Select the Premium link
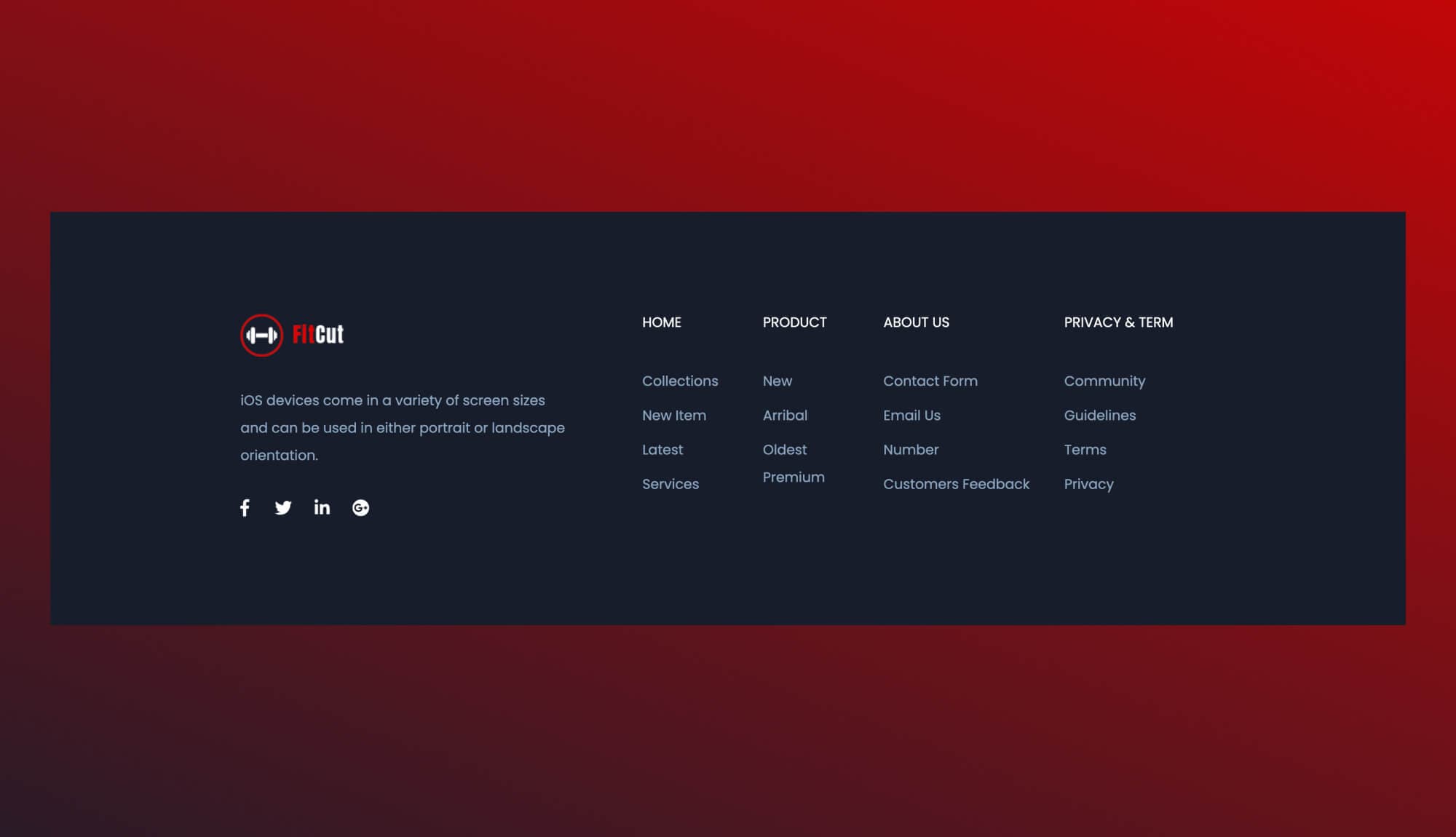Viewport: 1456px width, 837px height. click(x=794, y=477)
